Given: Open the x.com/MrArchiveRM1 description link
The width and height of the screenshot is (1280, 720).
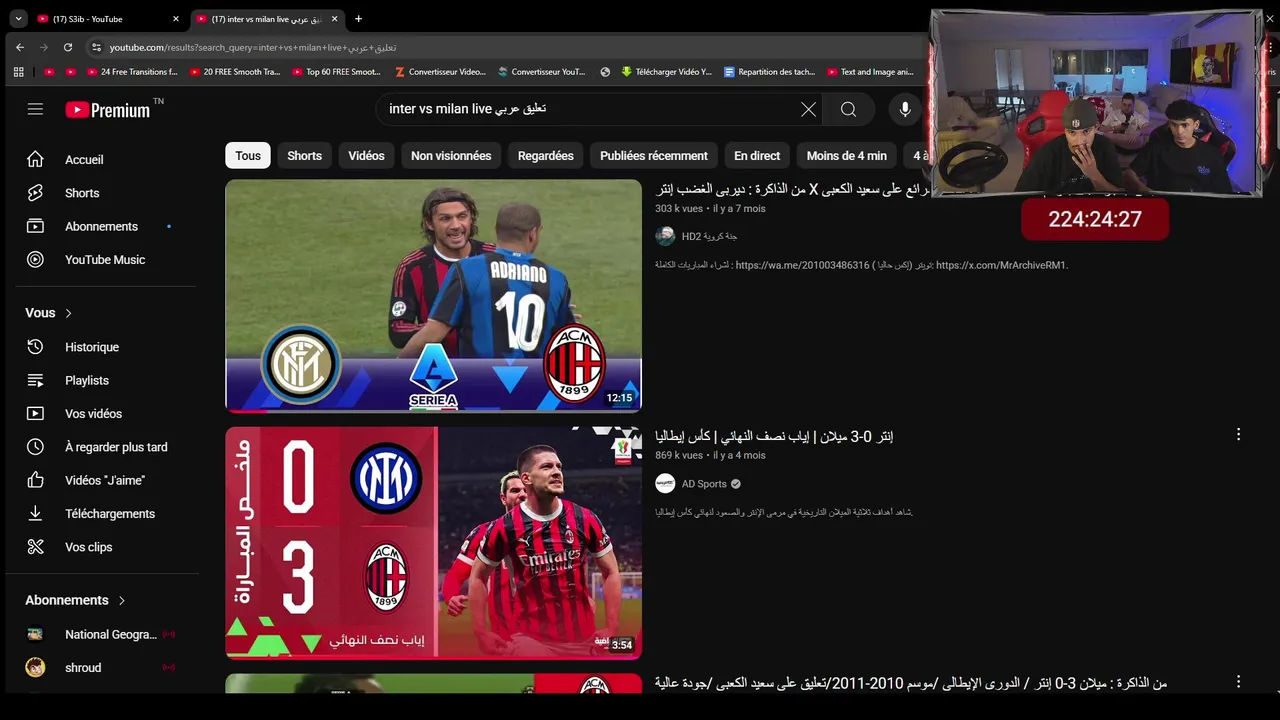Looking at the screenshot, I should pyautogui.click(x=1002, y=265).
